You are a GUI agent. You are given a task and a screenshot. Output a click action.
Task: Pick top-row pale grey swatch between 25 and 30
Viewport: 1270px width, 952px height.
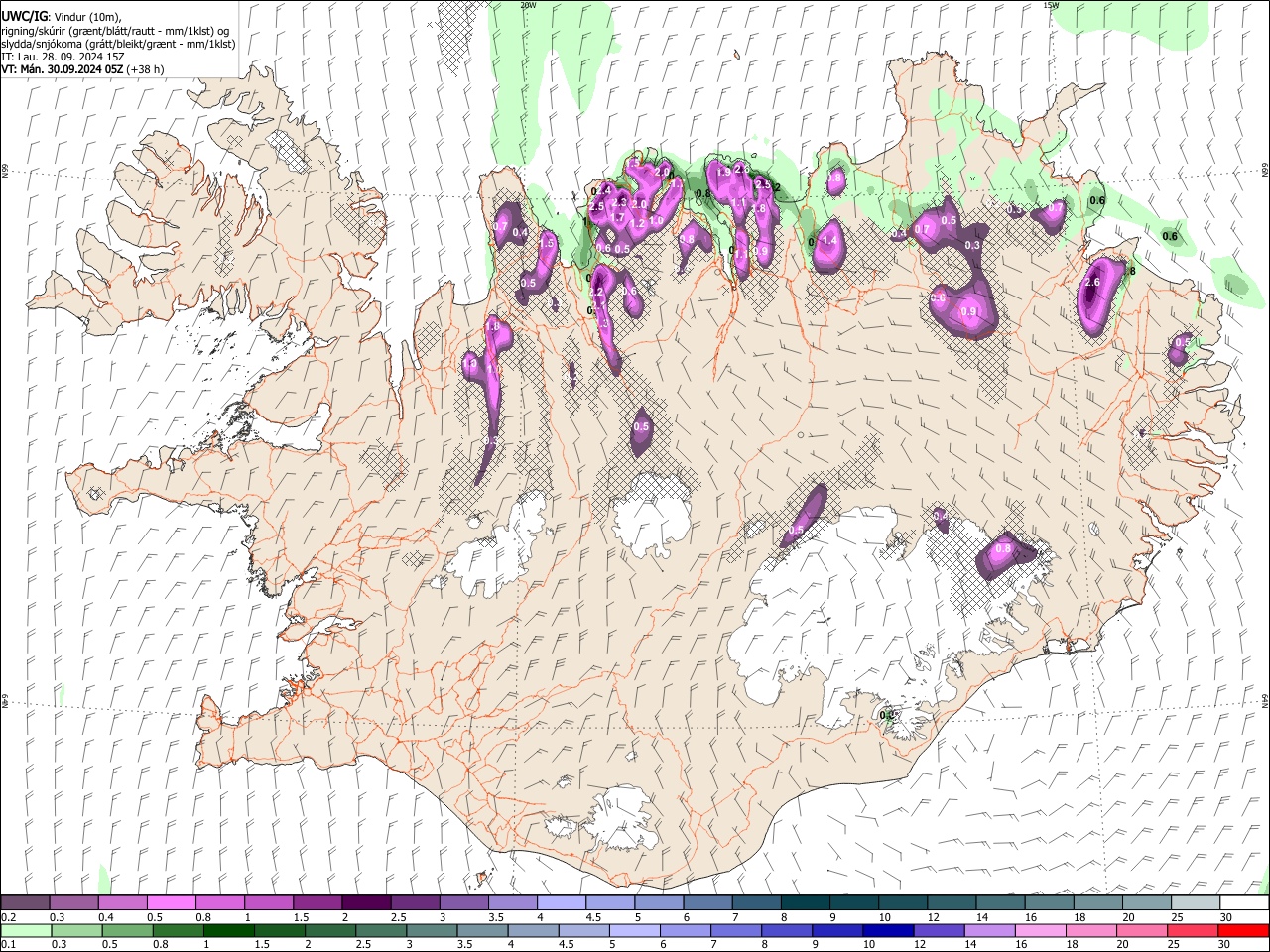tap(1194, 903)
